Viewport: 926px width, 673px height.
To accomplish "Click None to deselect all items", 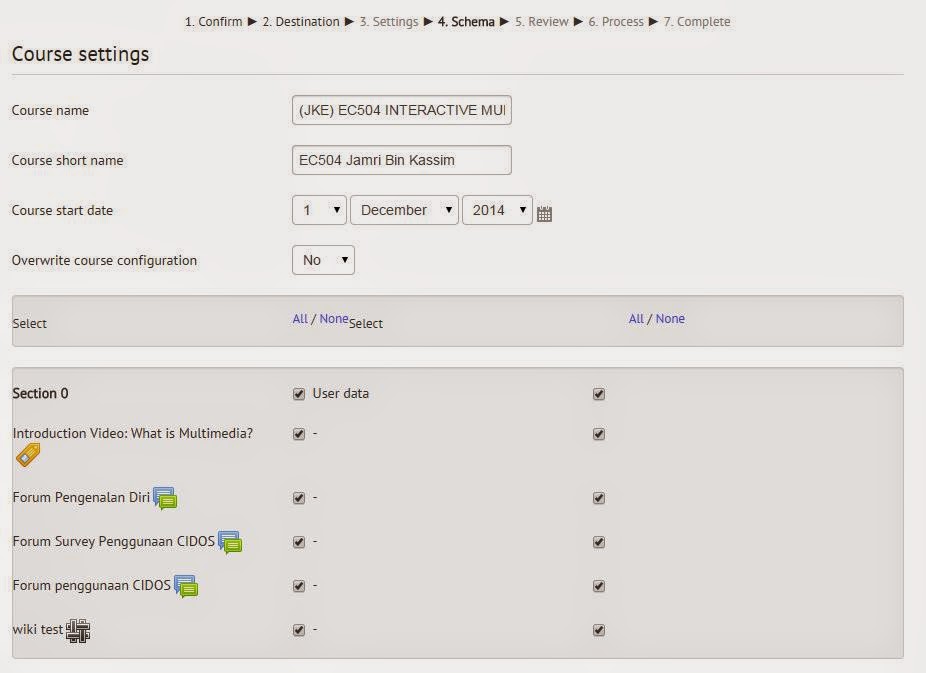I will tap(332, 318).
